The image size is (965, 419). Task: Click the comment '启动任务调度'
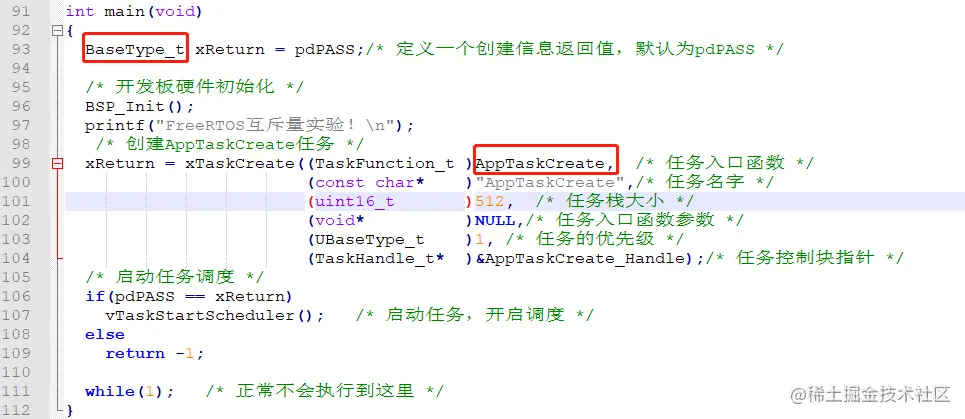(174, 277)
